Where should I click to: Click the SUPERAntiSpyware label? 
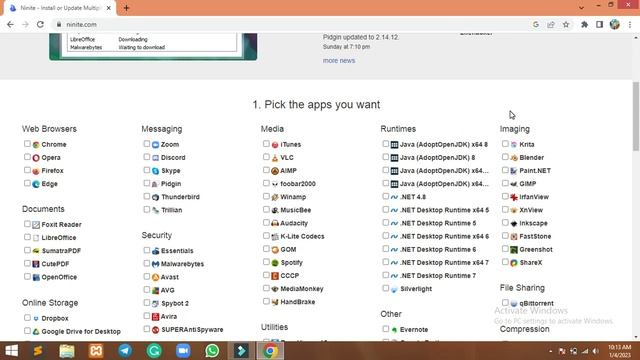(192, 329)
